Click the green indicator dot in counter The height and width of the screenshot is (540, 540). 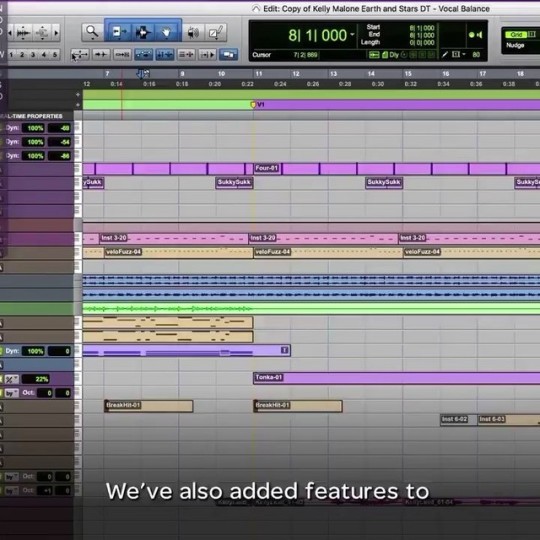point(471,35)
